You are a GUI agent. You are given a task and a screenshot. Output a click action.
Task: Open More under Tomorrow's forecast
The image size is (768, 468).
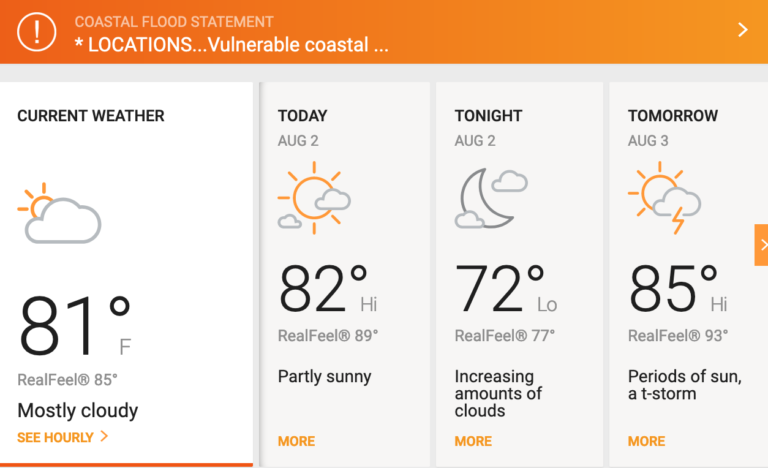pyautogui.click(x=647, y=441)
